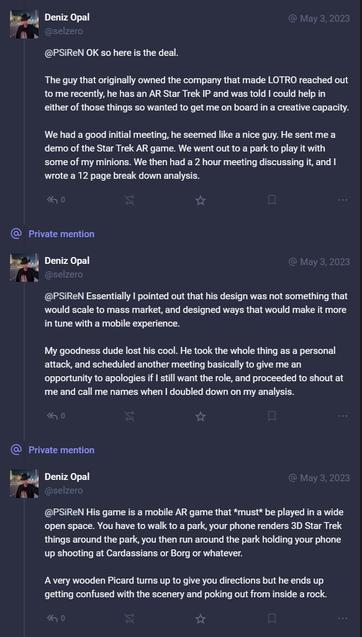Screen dimensions: 362x637
Task: Open ellipsis menu on second post
Action: pos(343,416)
